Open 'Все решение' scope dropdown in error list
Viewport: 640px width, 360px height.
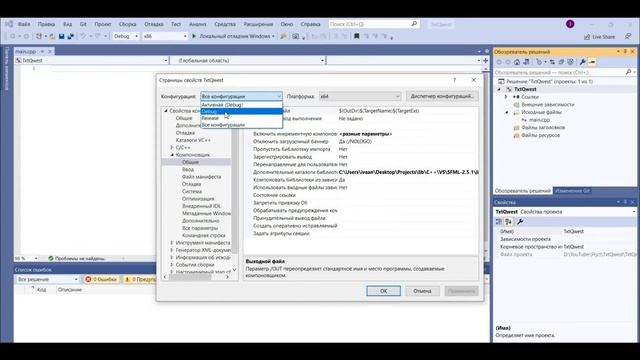[47, 279]
